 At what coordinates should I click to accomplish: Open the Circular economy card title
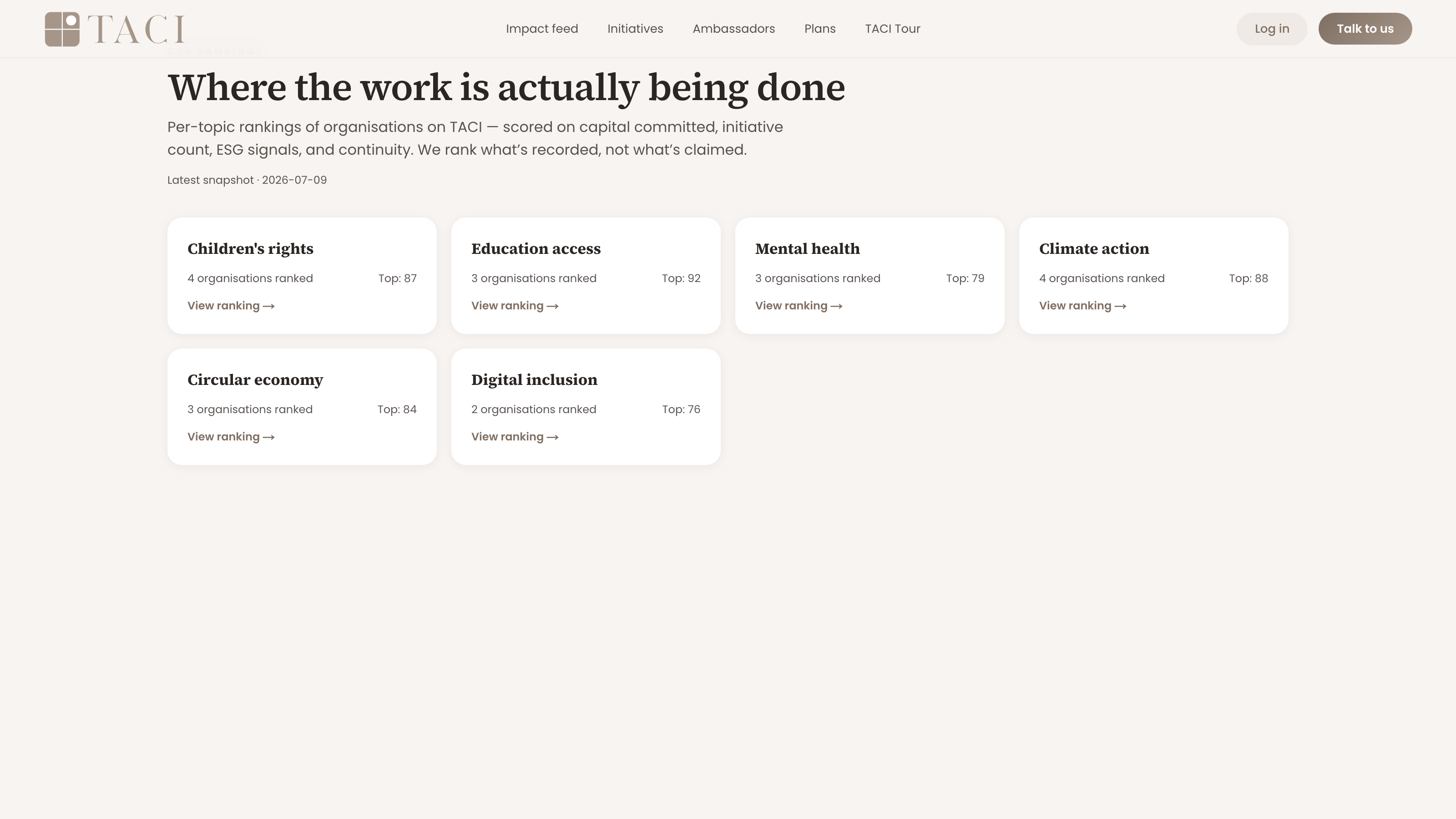pyautogui.click(x=255, y=380)
